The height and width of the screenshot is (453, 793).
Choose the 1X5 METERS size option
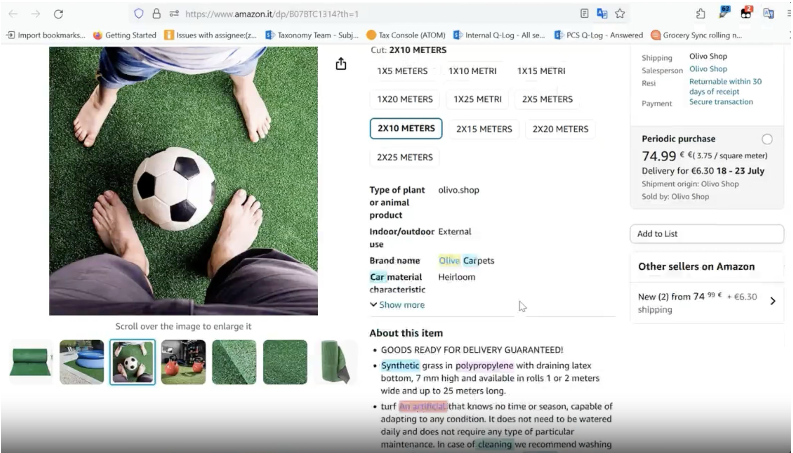point(402,71)
